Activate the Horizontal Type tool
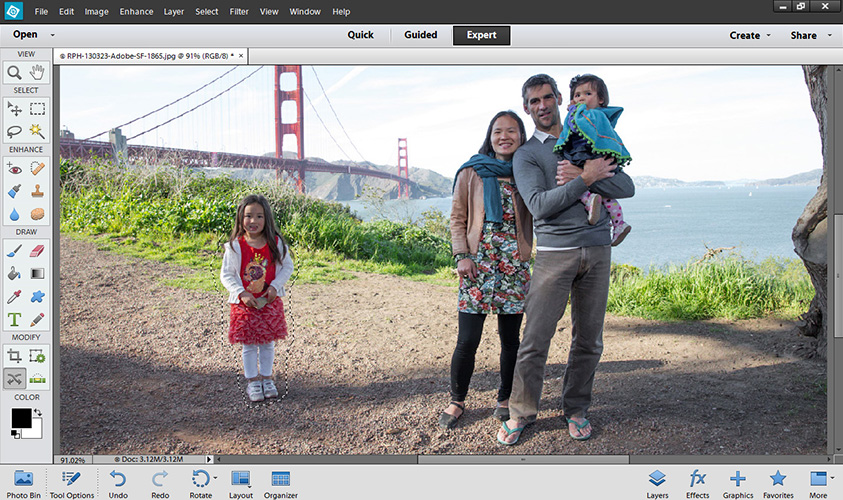This screenshot has width=843, height=500. pyautogui.click(x=15, y=319)
